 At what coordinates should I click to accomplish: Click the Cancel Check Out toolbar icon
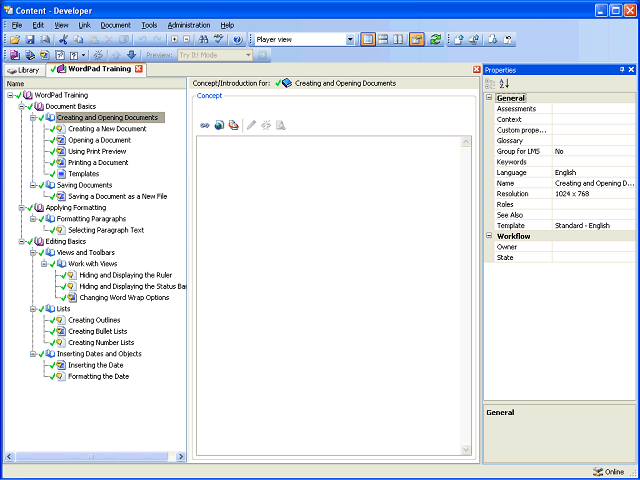508,40
